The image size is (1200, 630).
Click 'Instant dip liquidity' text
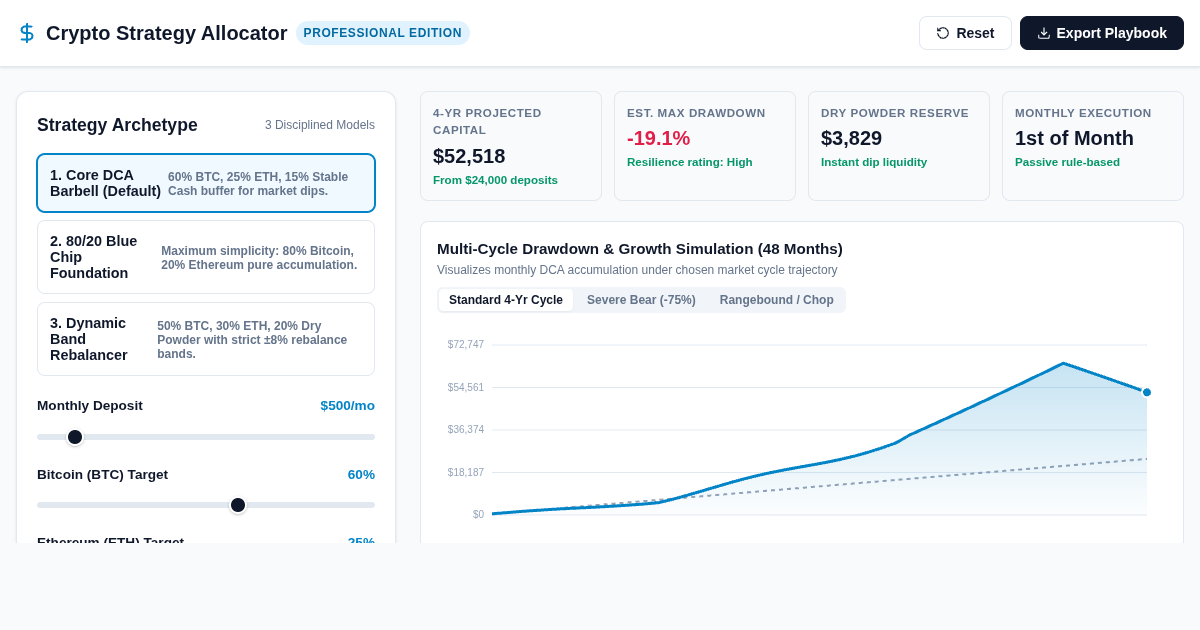(874, 162)
